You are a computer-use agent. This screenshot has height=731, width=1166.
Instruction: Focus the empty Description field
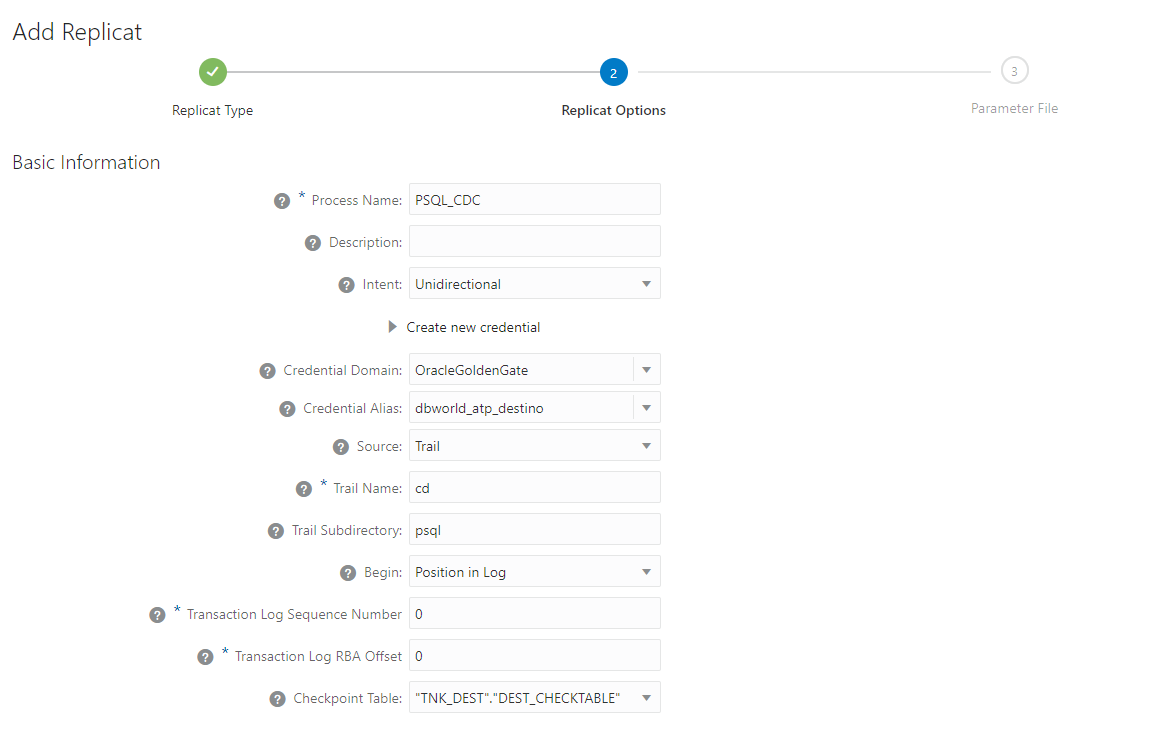(535, 241)
